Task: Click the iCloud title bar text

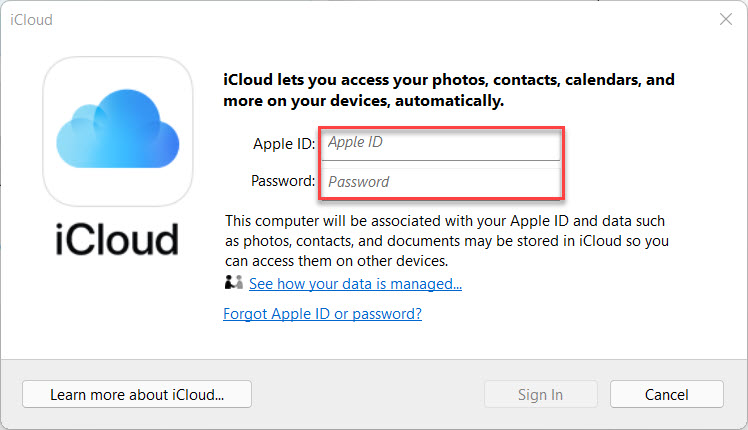Action: tap(31, 19)
